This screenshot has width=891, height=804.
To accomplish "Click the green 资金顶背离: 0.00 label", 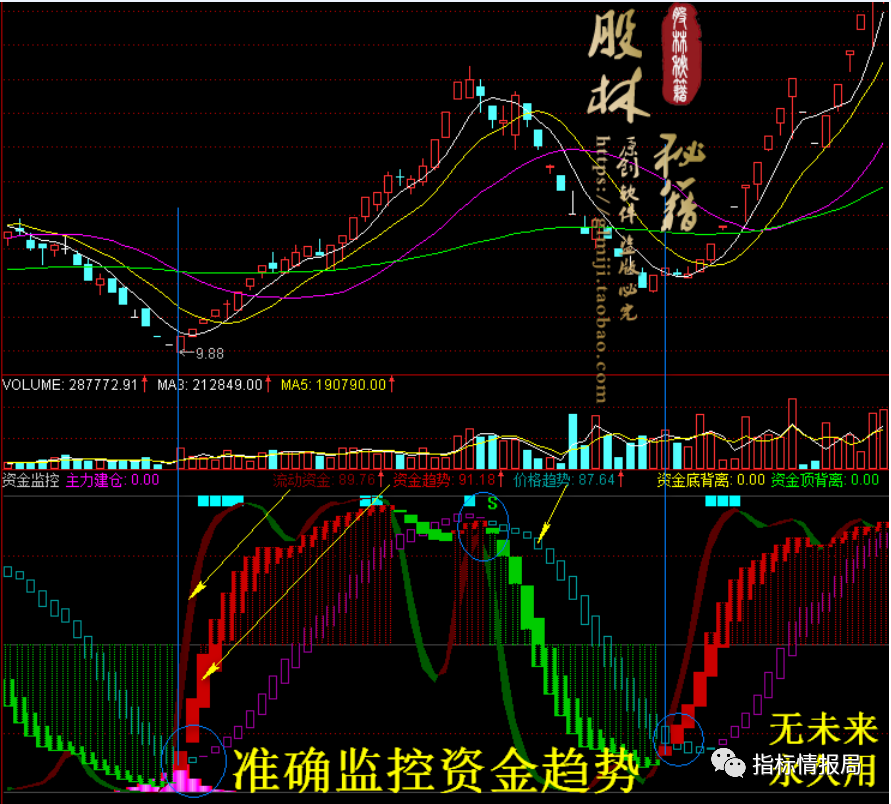I will tap(825, 480).
